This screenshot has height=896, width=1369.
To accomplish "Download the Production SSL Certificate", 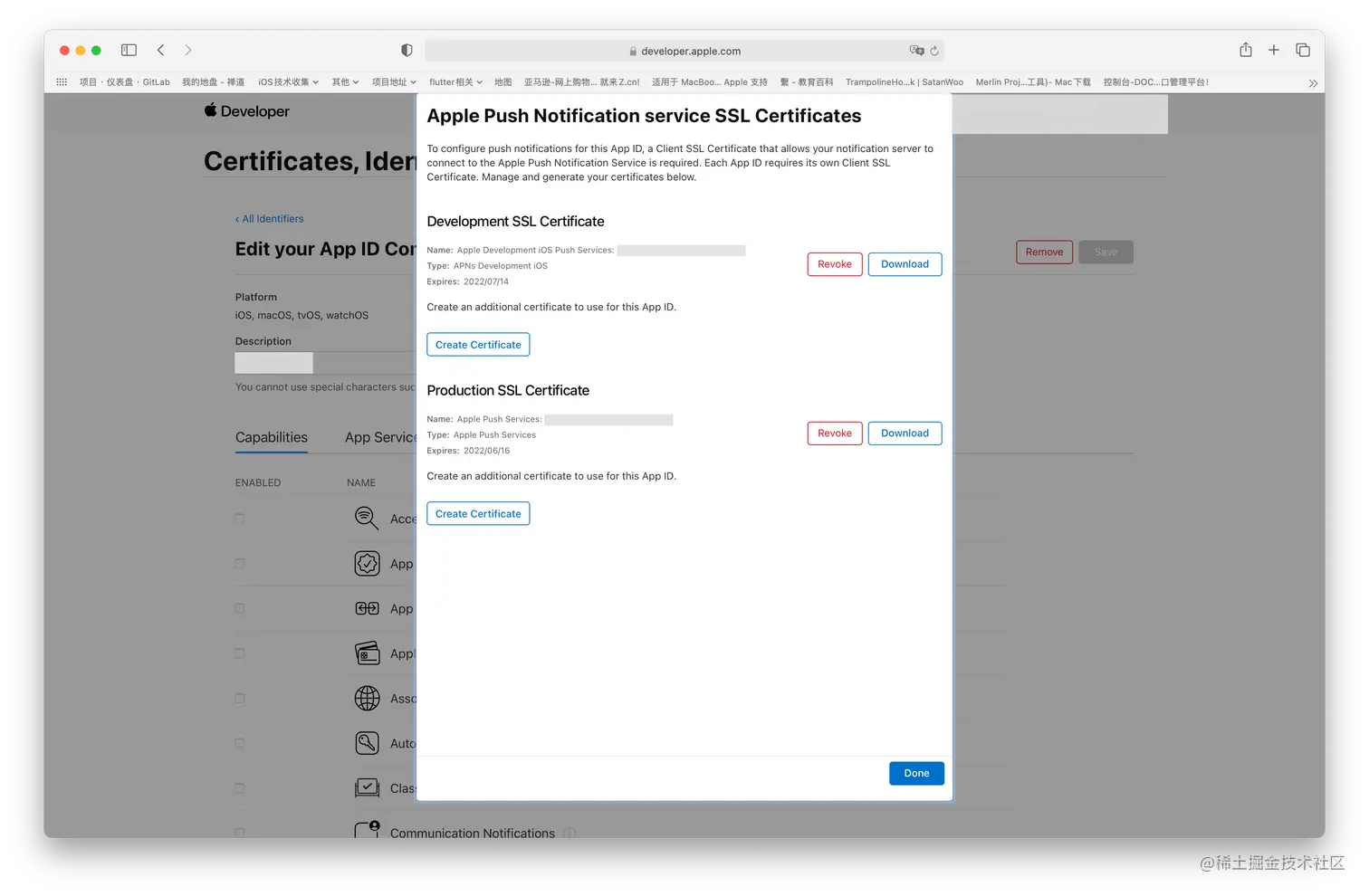I will pos(905,434).
